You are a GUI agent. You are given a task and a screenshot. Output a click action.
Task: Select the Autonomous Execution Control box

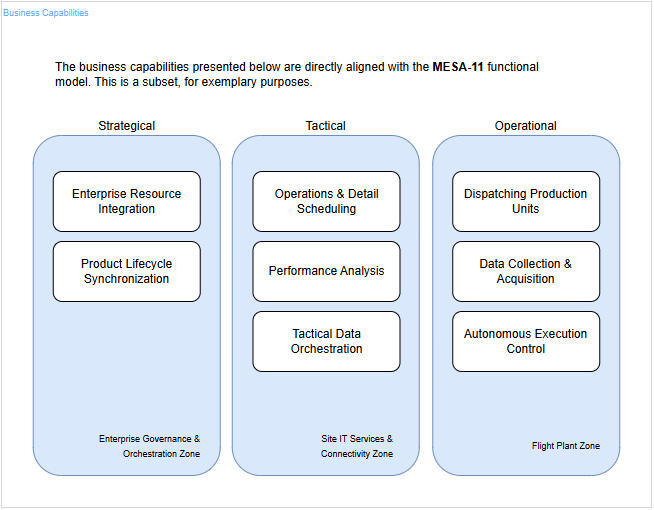[x=526, y=341]
